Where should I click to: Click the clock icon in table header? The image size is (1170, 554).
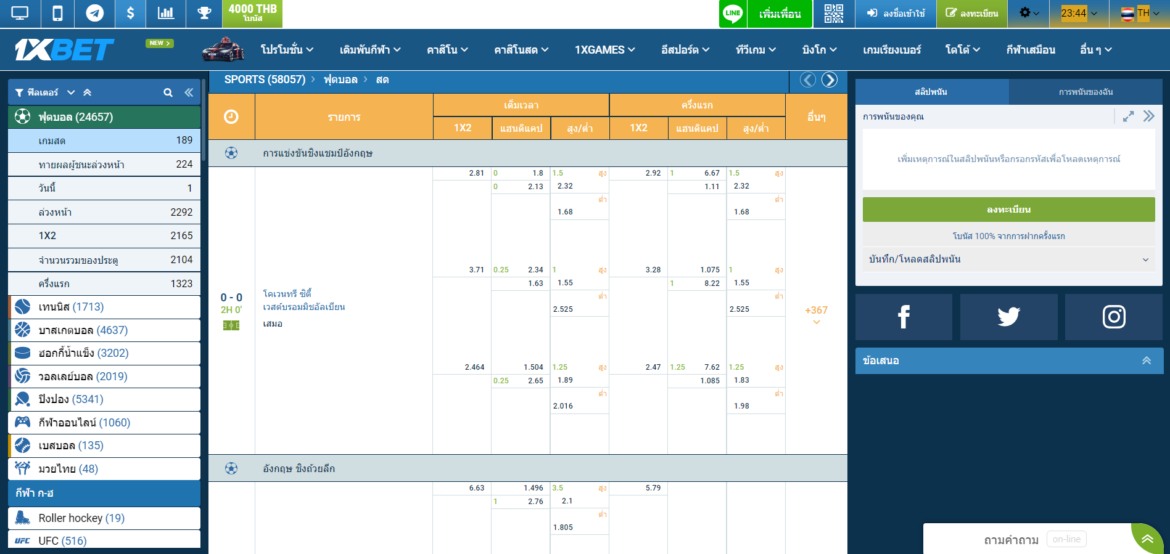coord(231,116)
